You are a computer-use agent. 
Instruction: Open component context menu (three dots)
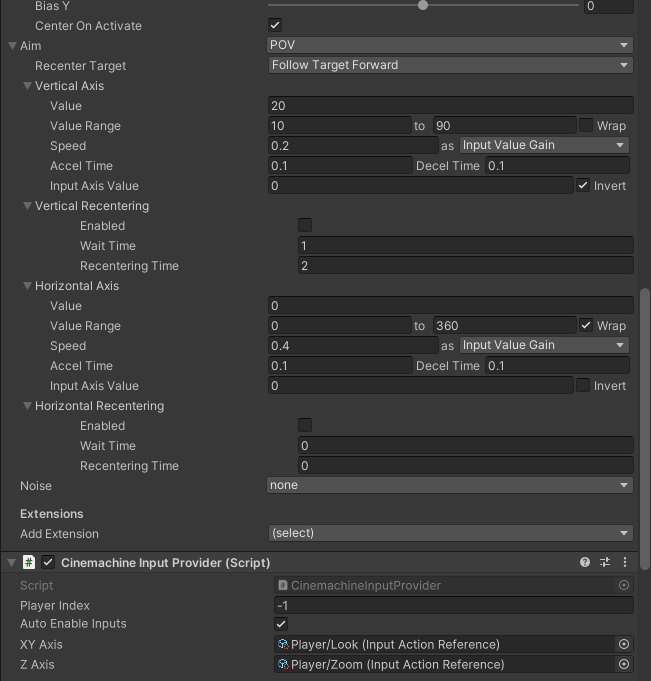625,563
